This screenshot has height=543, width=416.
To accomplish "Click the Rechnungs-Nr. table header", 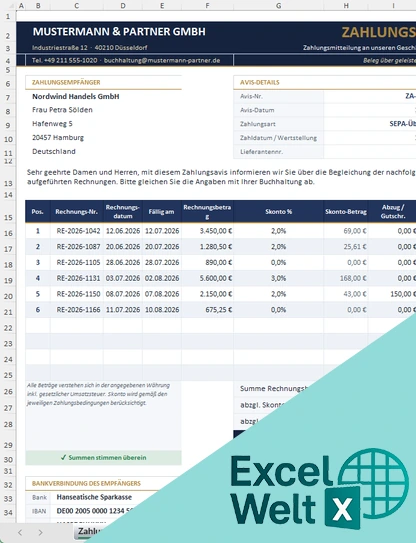I will (77, 211).
